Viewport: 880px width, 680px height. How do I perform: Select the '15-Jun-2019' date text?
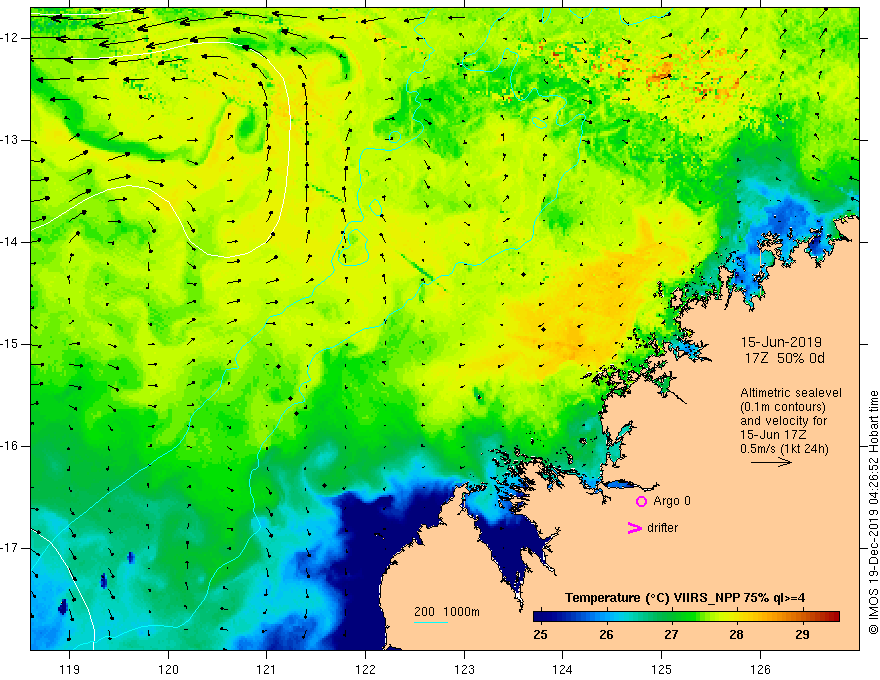[x=781, y=342]
